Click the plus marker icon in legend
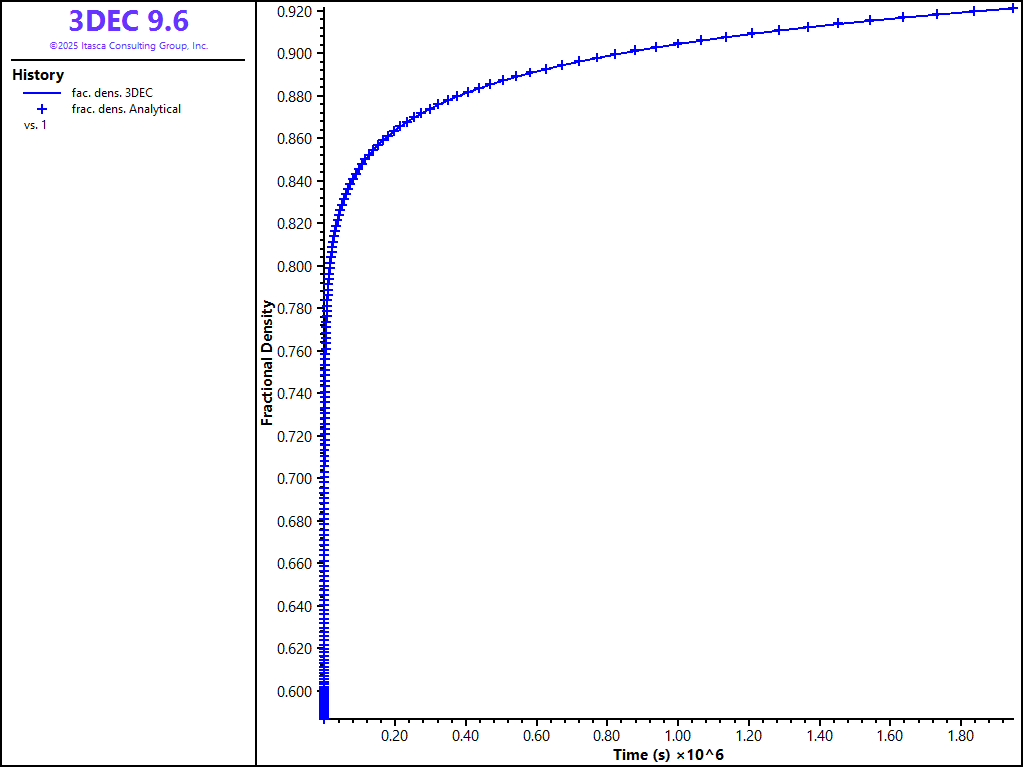The width and height of the screenshot is (1024, 768). point(42,109)
